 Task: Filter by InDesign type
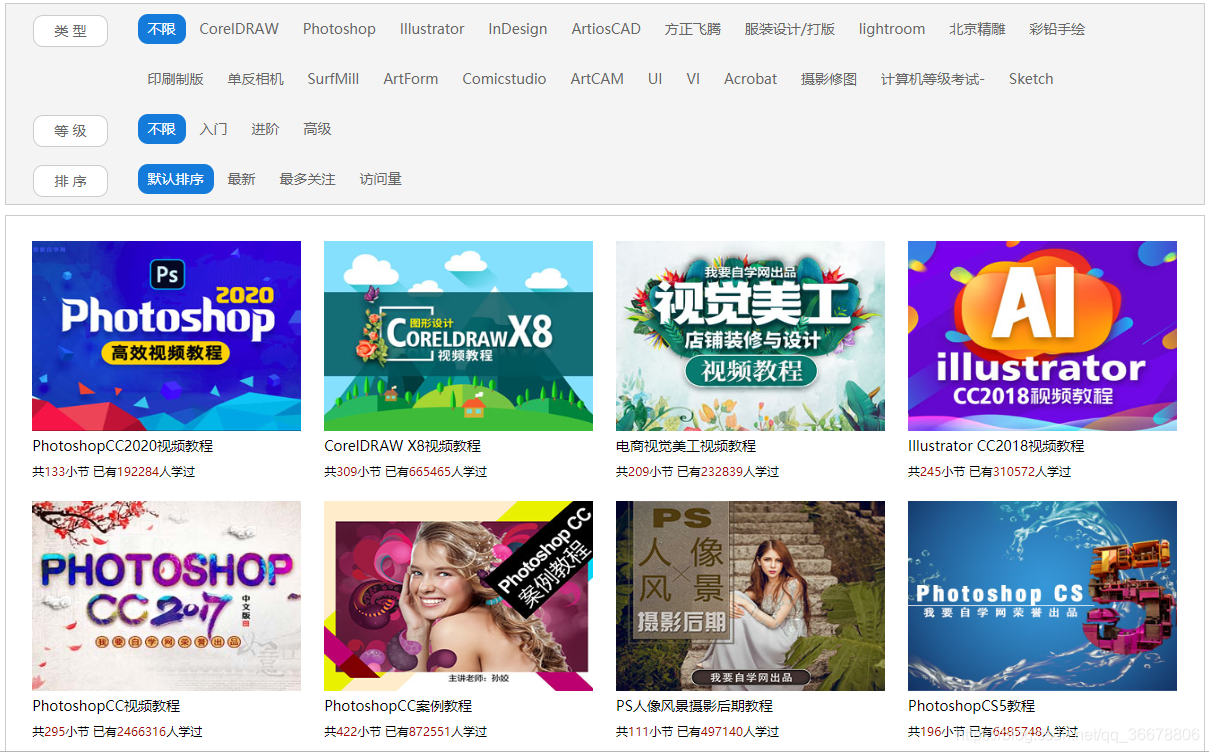[x=518, y=29]
